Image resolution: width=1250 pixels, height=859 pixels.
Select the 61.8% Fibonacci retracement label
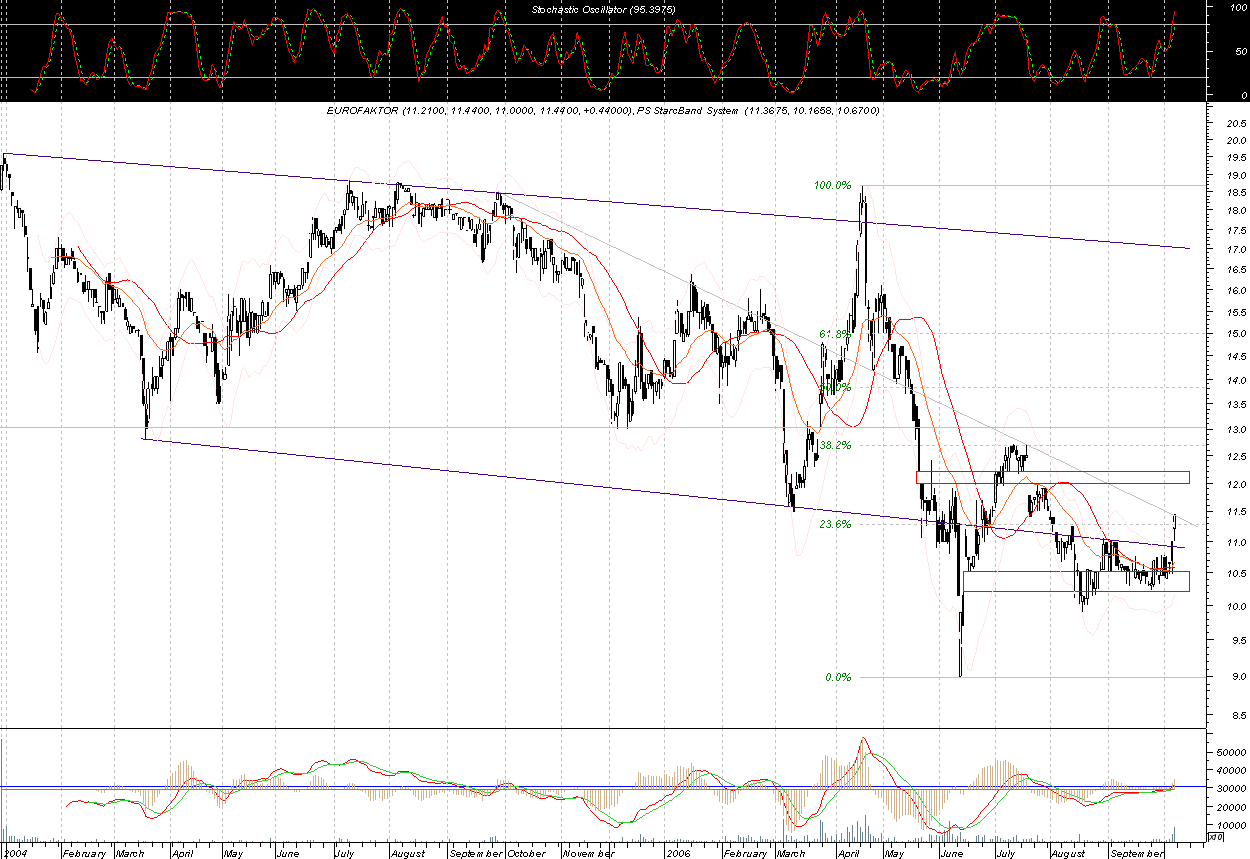point(835,334)
